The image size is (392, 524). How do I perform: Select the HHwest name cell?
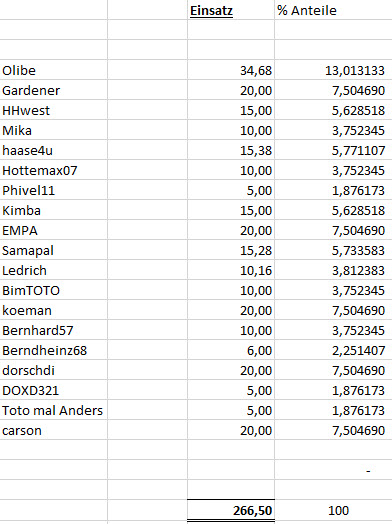pos(53,110)
